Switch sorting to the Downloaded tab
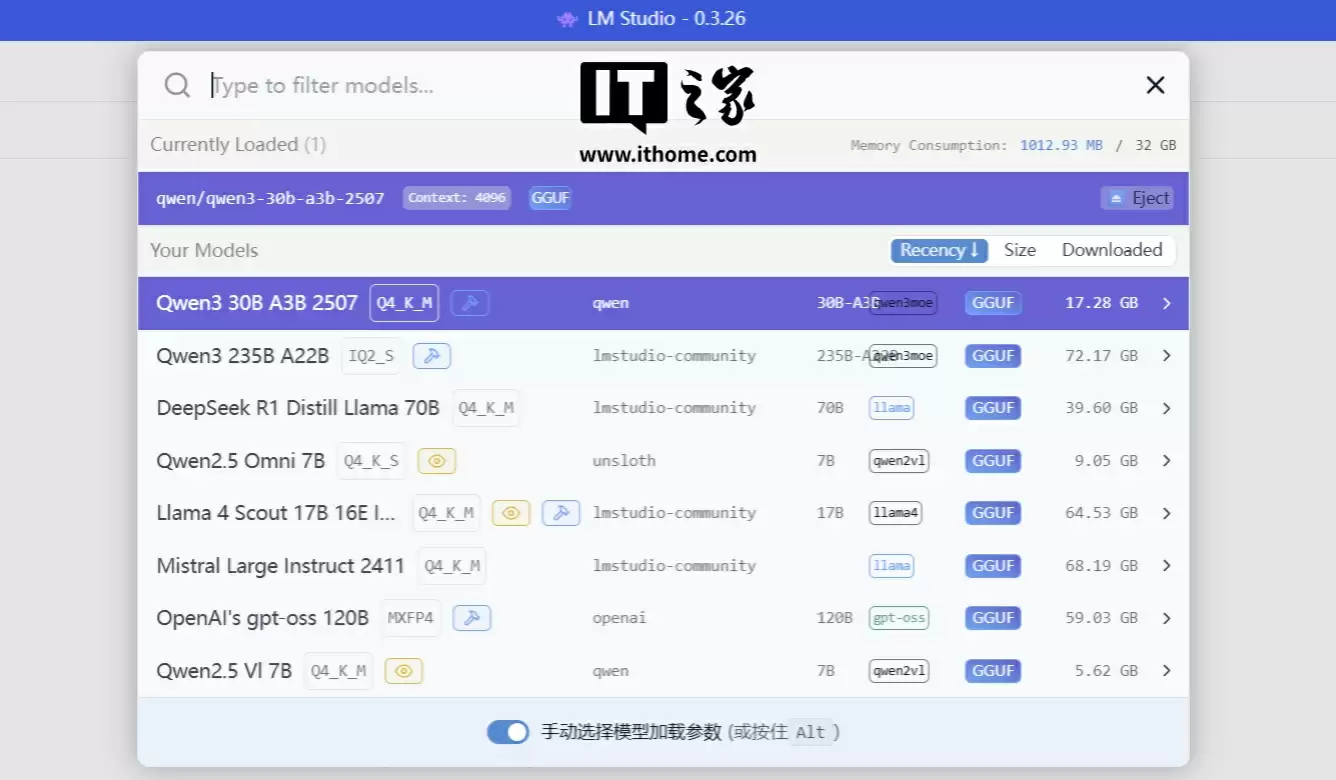The height and width of the screenshot is (780, 1336). [1112, 250]
